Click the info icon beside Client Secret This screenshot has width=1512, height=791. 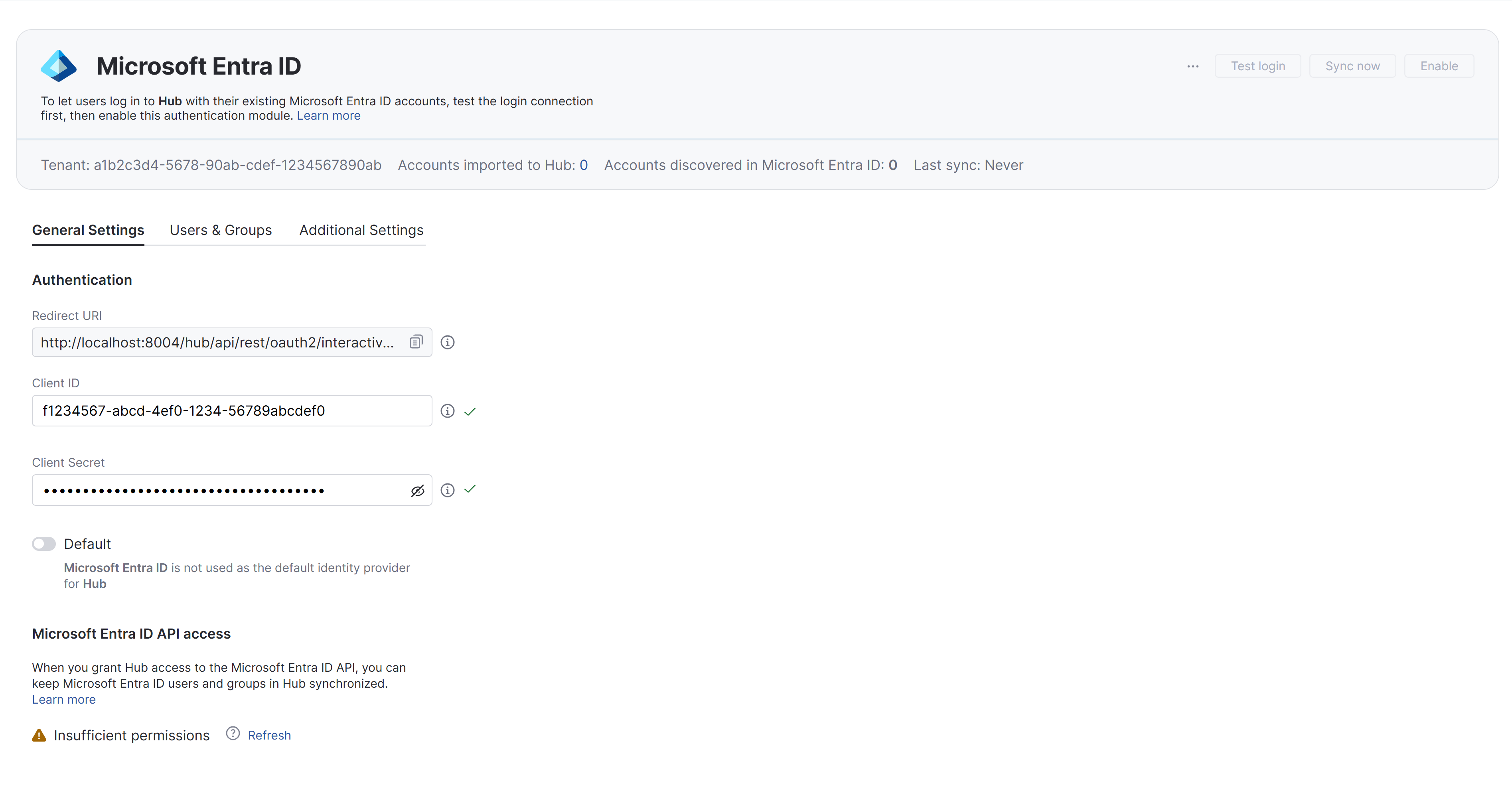448,490
